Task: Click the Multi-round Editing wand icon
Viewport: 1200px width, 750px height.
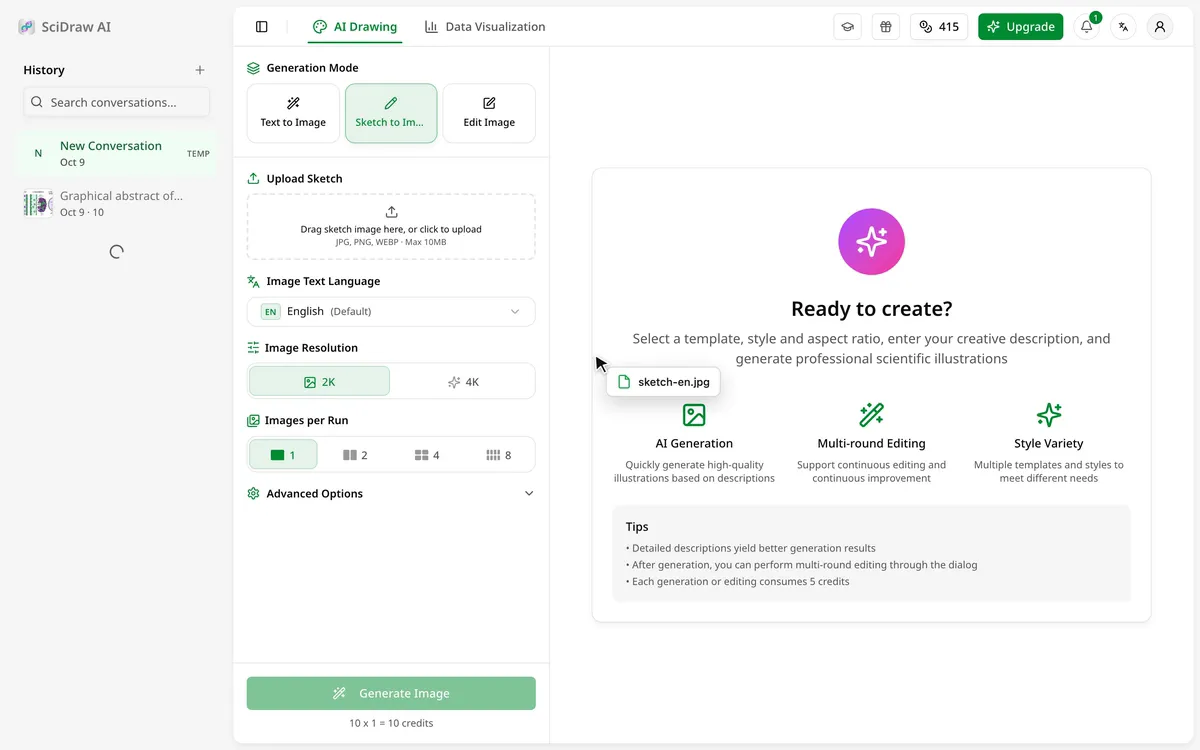Action: (871, 415)
